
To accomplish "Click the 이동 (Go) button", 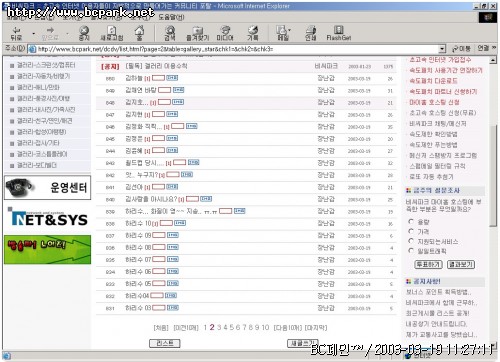I will (x=461, y=49).
